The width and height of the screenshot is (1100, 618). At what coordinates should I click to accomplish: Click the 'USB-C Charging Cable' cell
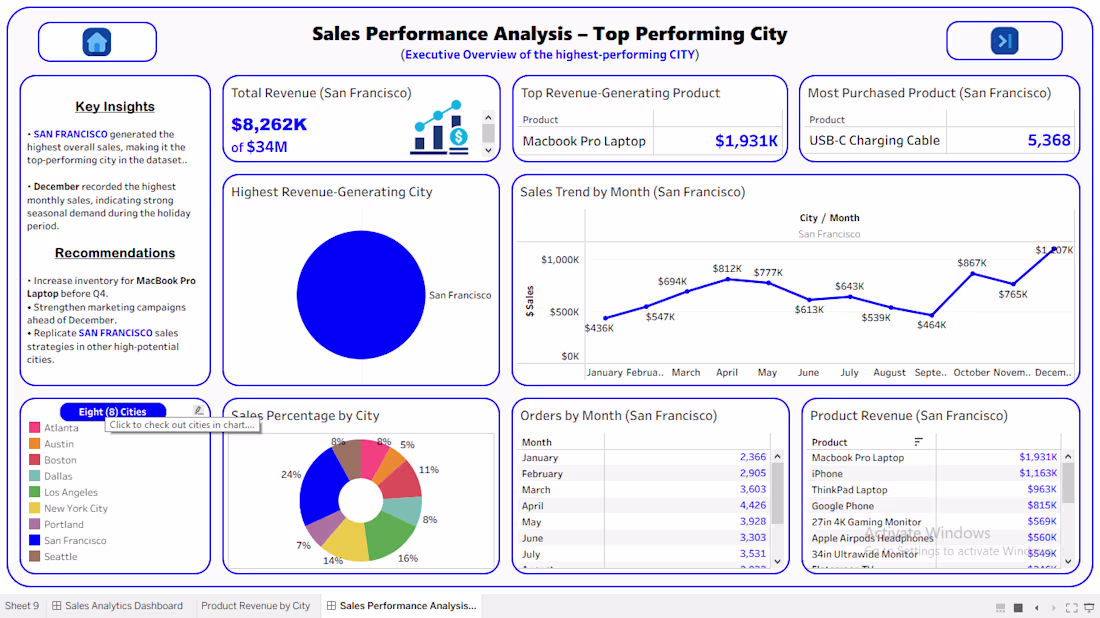pyautogui.click(x=874, y=140)
